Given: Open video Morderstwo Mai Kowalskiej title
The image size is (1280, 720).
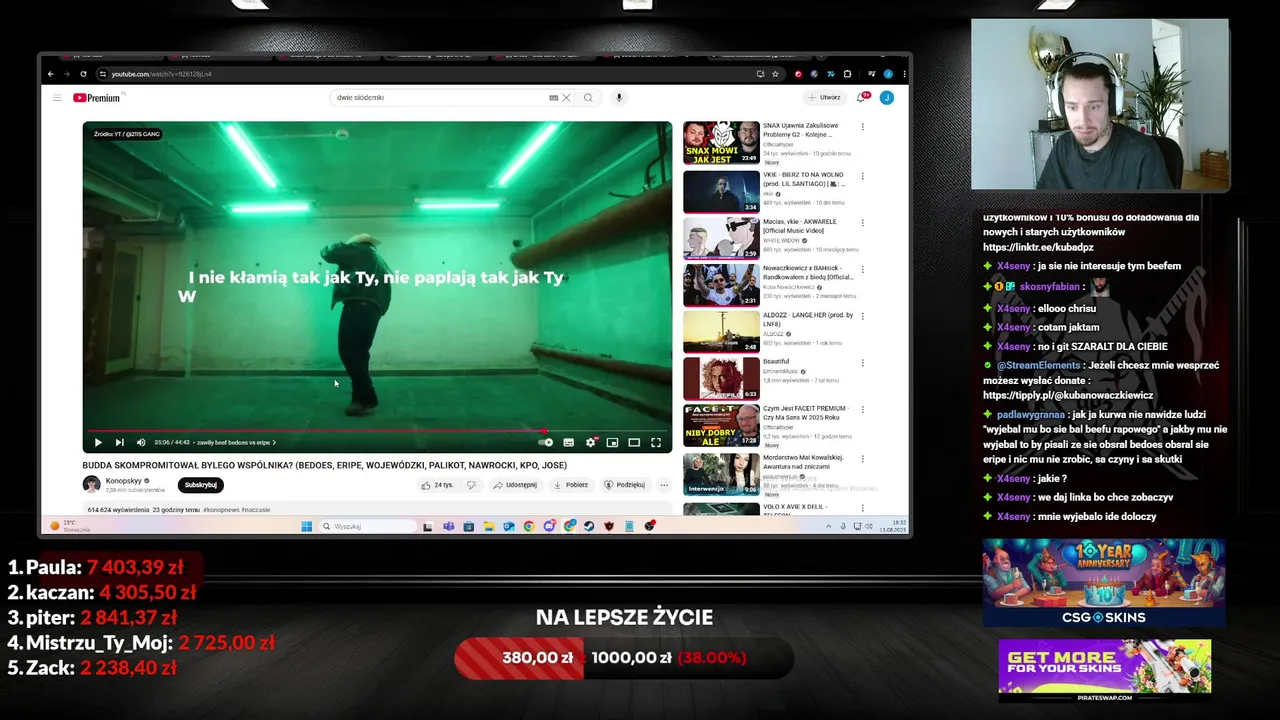Looking at the screenshot, I should [x=803, y=461].
